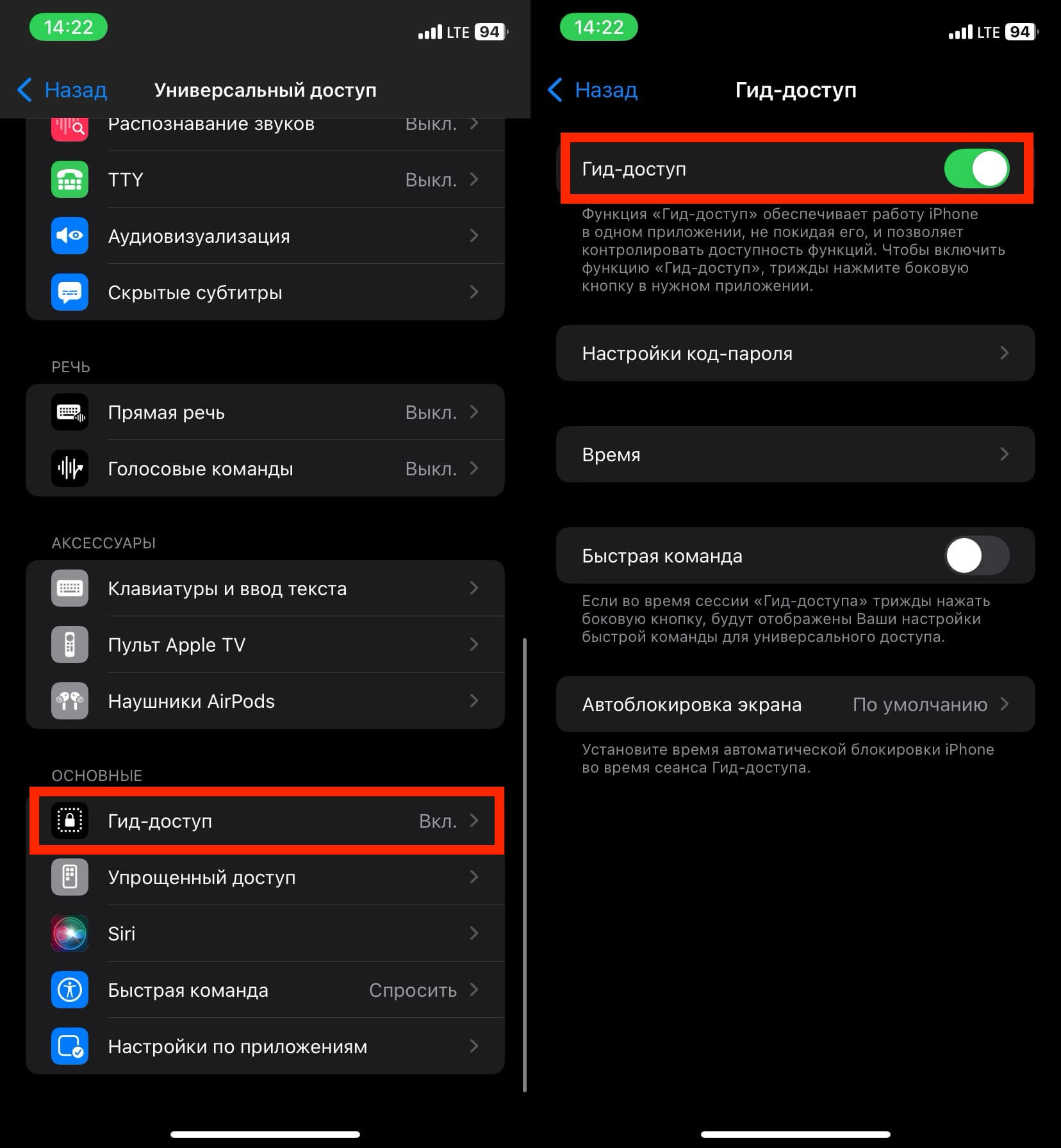Tap the Голосовые команды waveform icon
This screenshot has width=1061, height=1148.
pyautogui.click(x=70, y=469)
